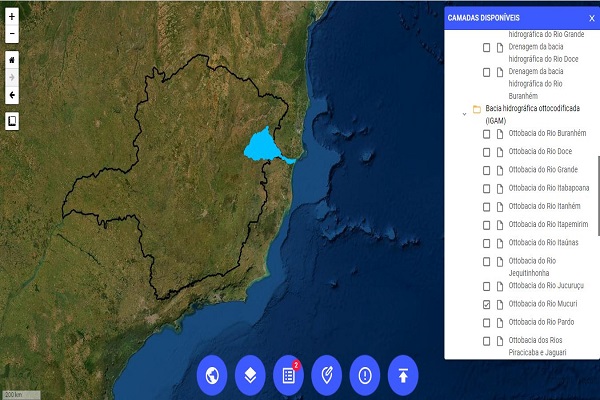Click document icon beside Ottobacia do Rio Grande
The width and height of the screenshot is (600, 400).
[500, 170]
